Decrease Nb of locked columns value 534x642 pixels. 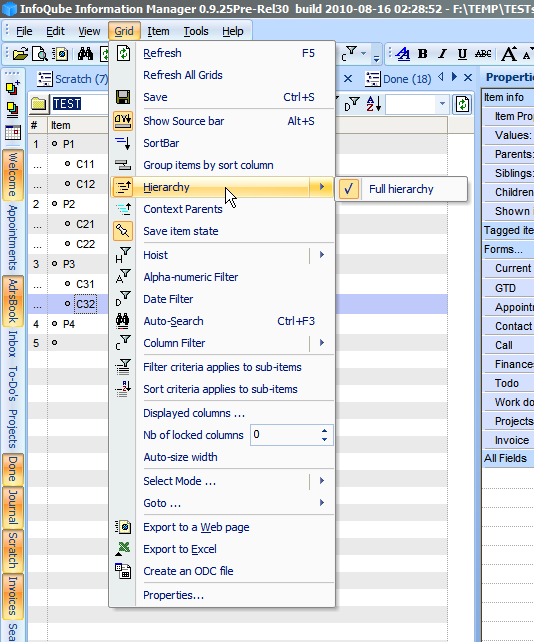click(324, 439)
